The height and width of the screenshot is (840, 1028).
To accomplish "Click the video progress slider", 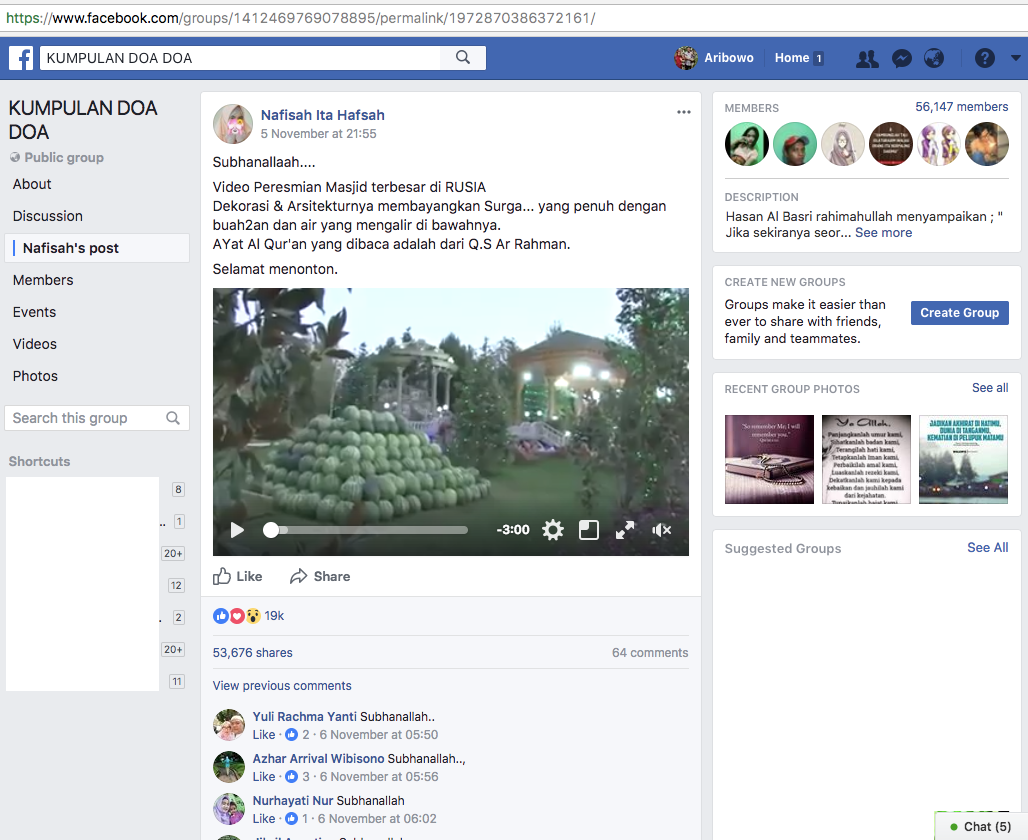I will [368, 530].
